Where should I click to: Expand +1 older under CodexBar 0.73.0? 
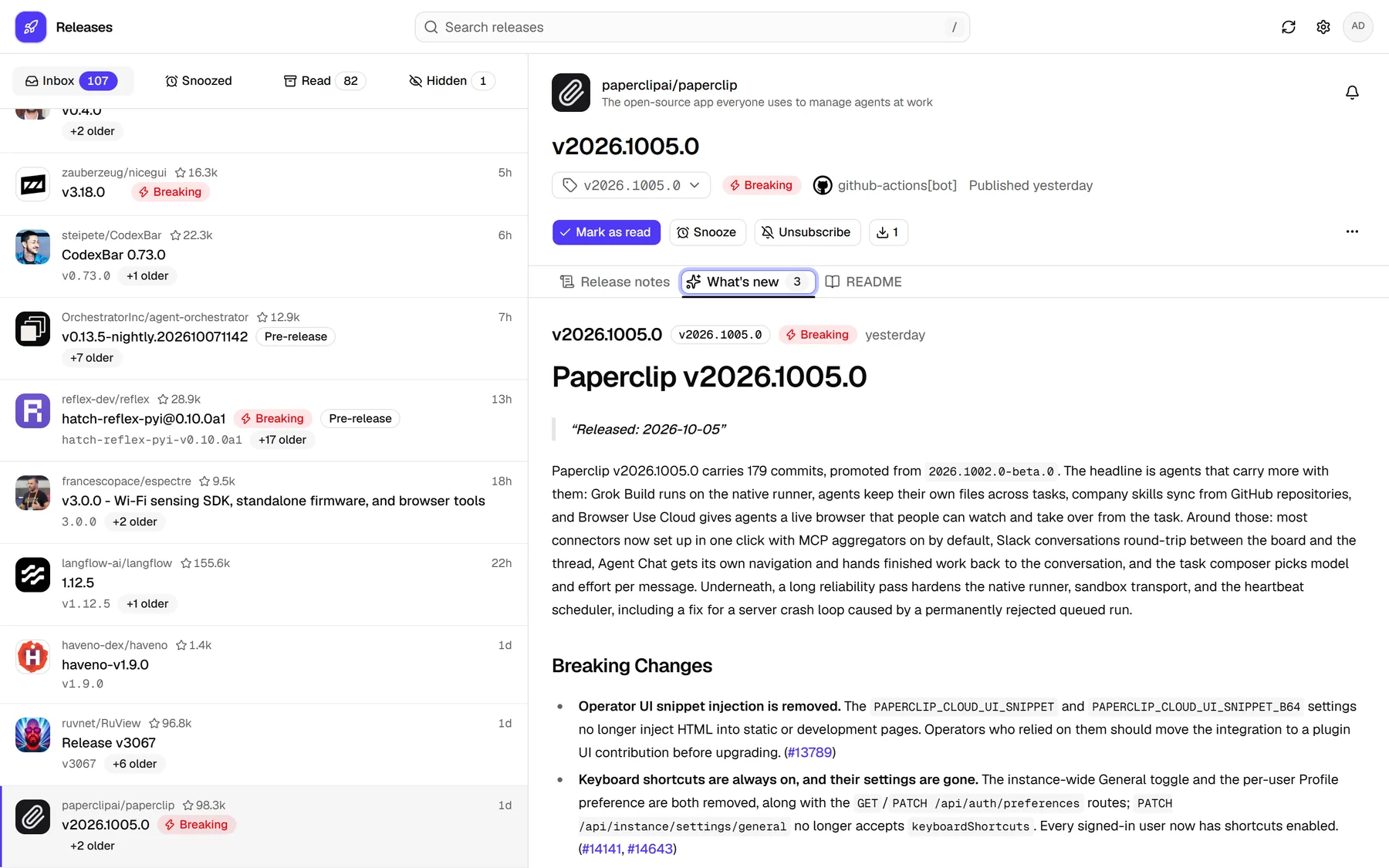tap(147, 276)
